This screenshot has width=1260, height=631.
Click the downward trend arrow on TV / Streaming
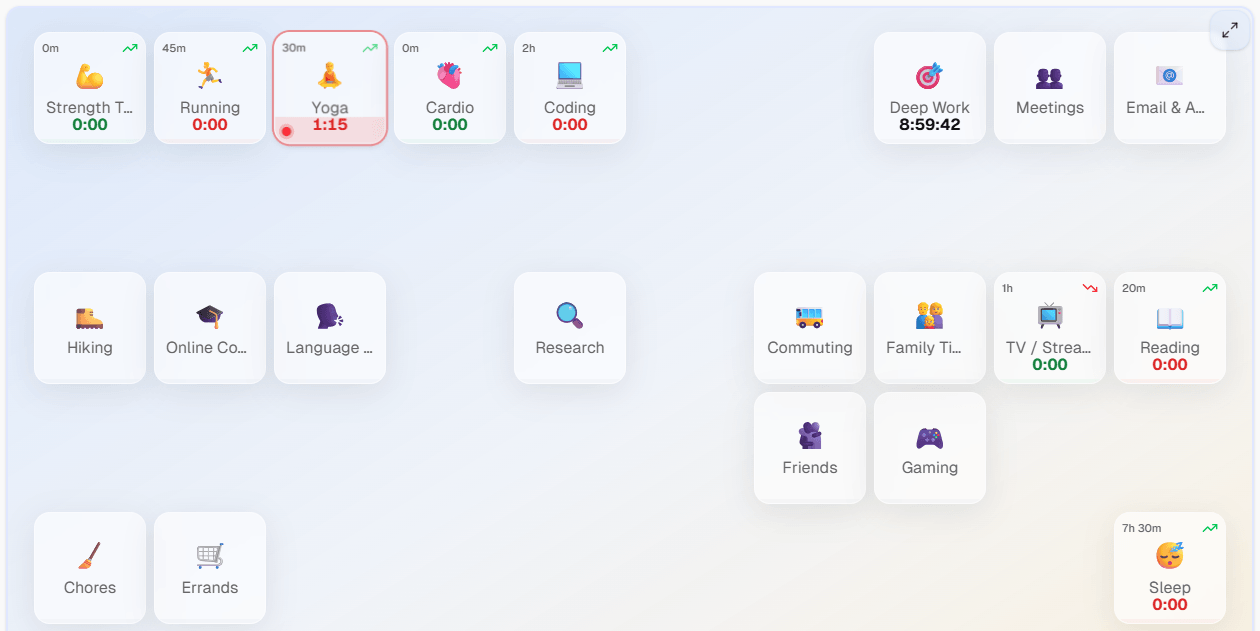click(x=1090, y=288)
